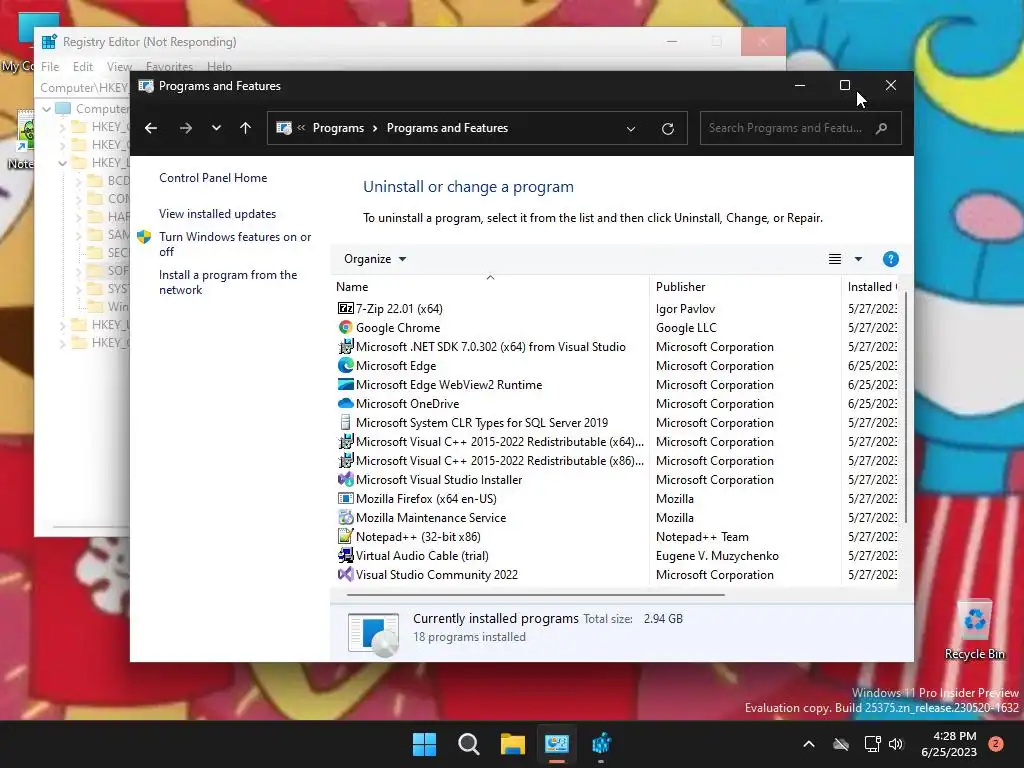1024x768 pixels.
Task: Select the Microsoft OneDrive cloud icon
Action: tap(345, 403)
